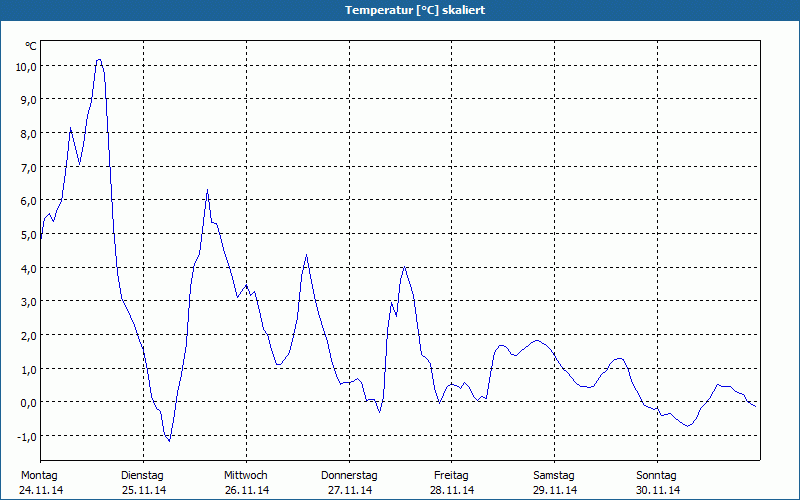Click the date 24.11.14
The image size is (800, 500).
pos(41,490)
